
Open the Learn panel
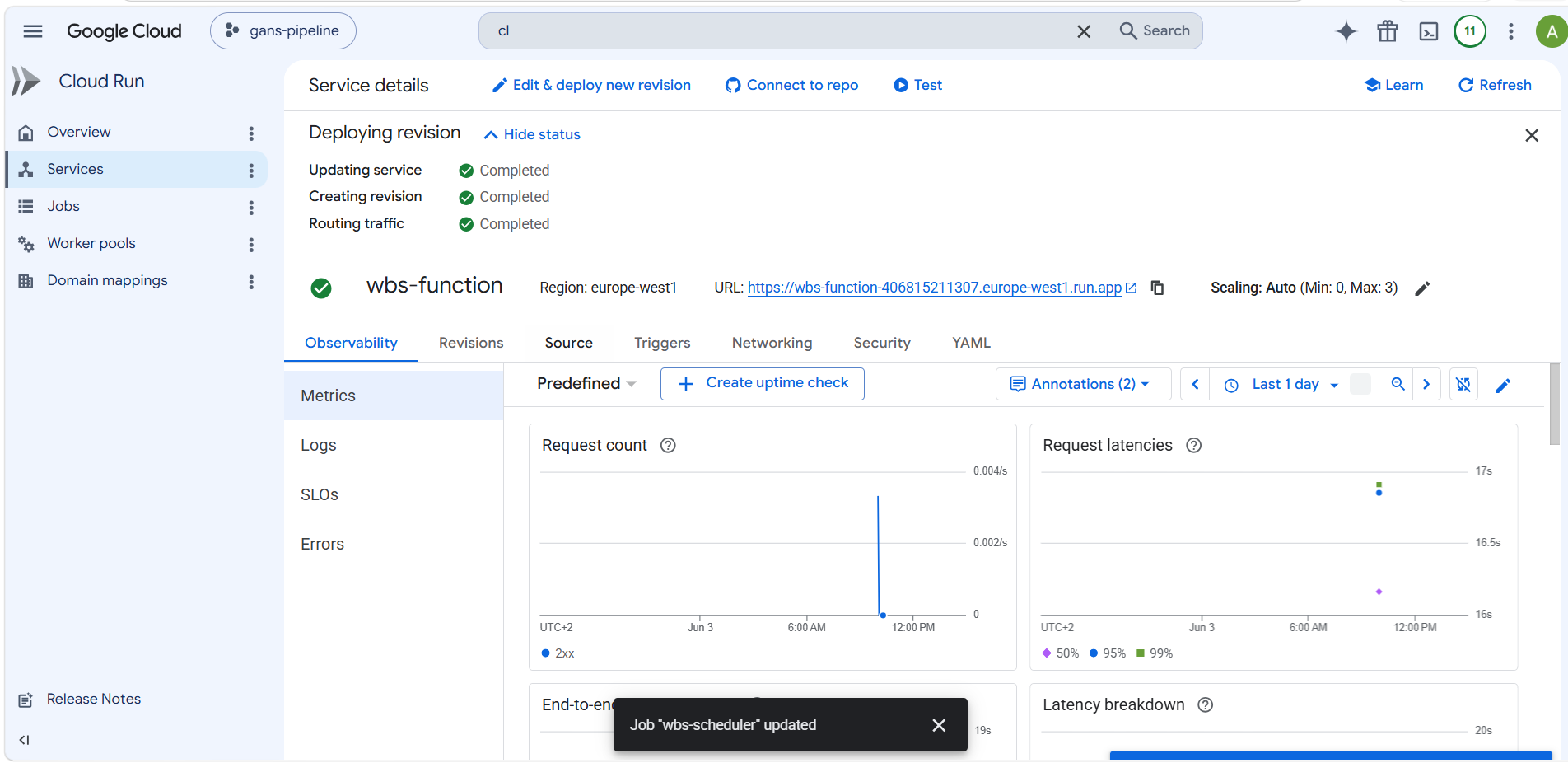click(1393, 85)
